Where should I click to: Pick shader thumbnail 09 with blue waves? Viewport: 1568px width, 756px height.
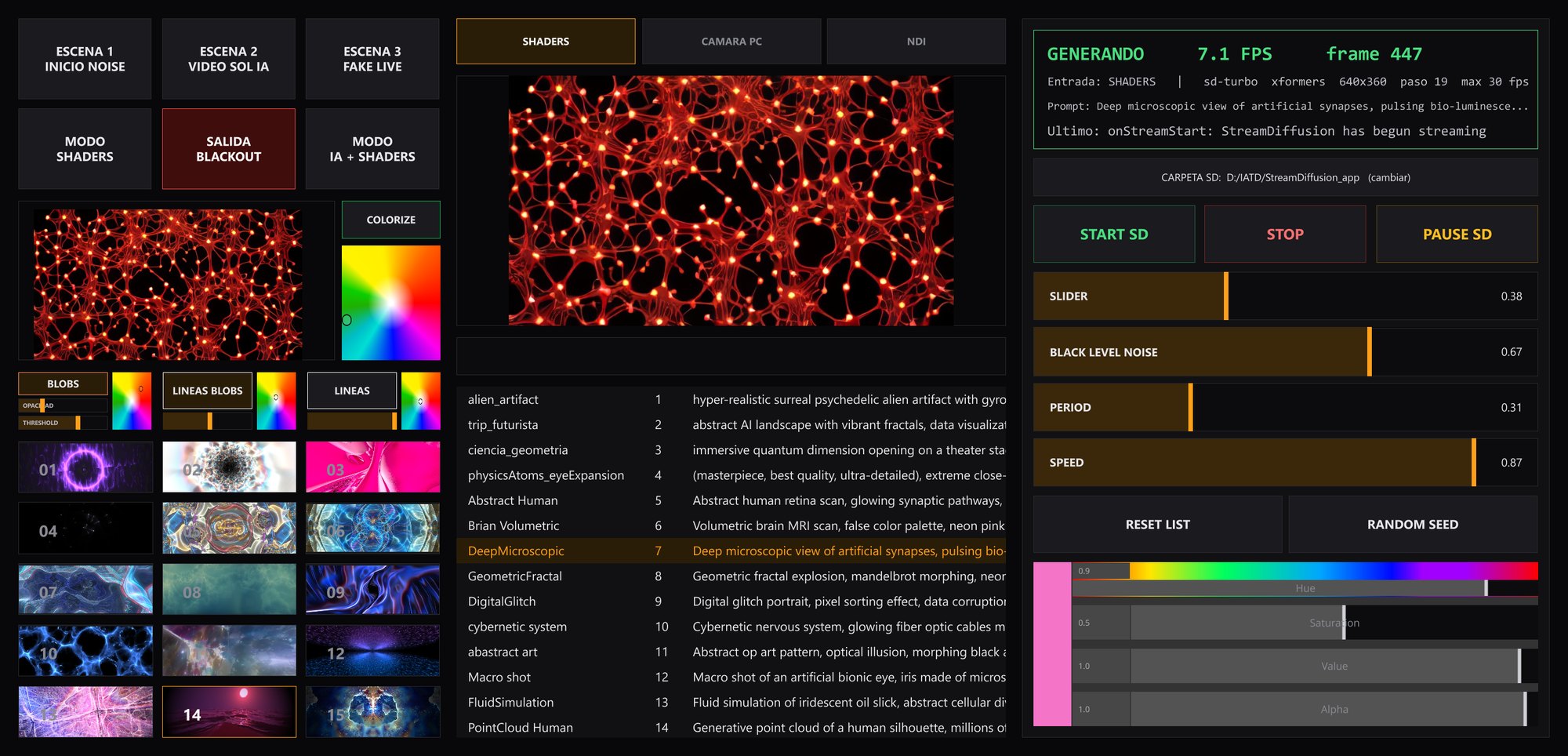click(x=372, y=590)
